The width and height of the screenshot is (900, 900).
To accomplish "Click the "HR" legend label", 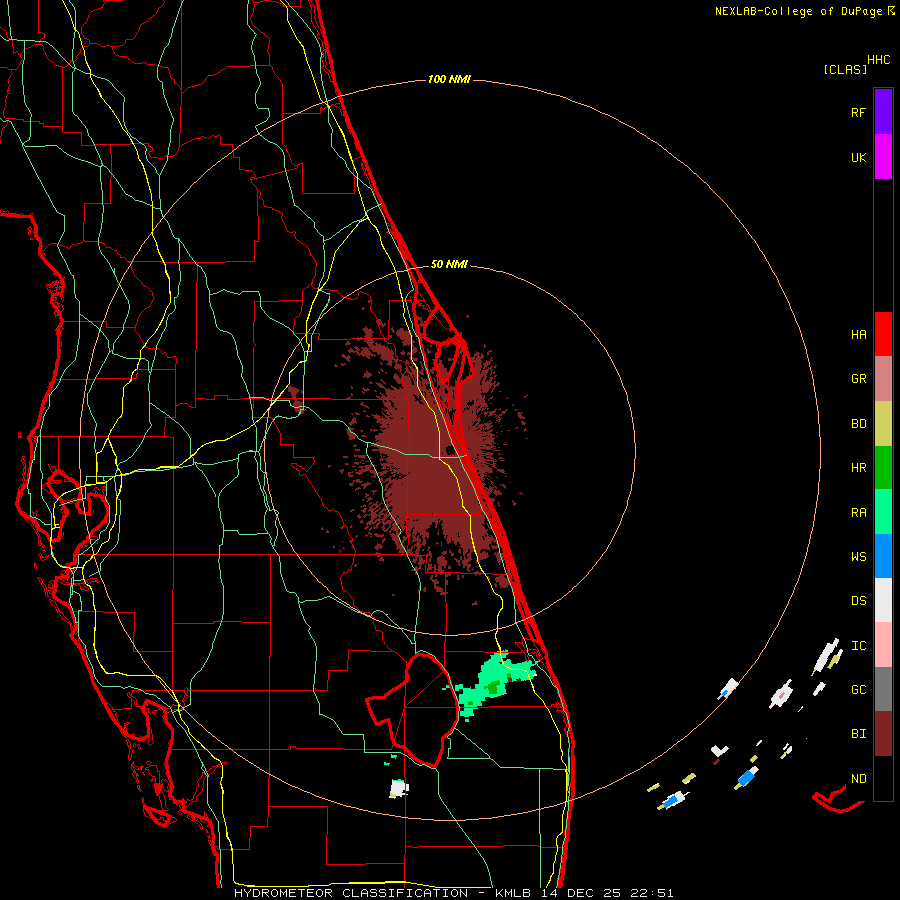I will point(858,468).
